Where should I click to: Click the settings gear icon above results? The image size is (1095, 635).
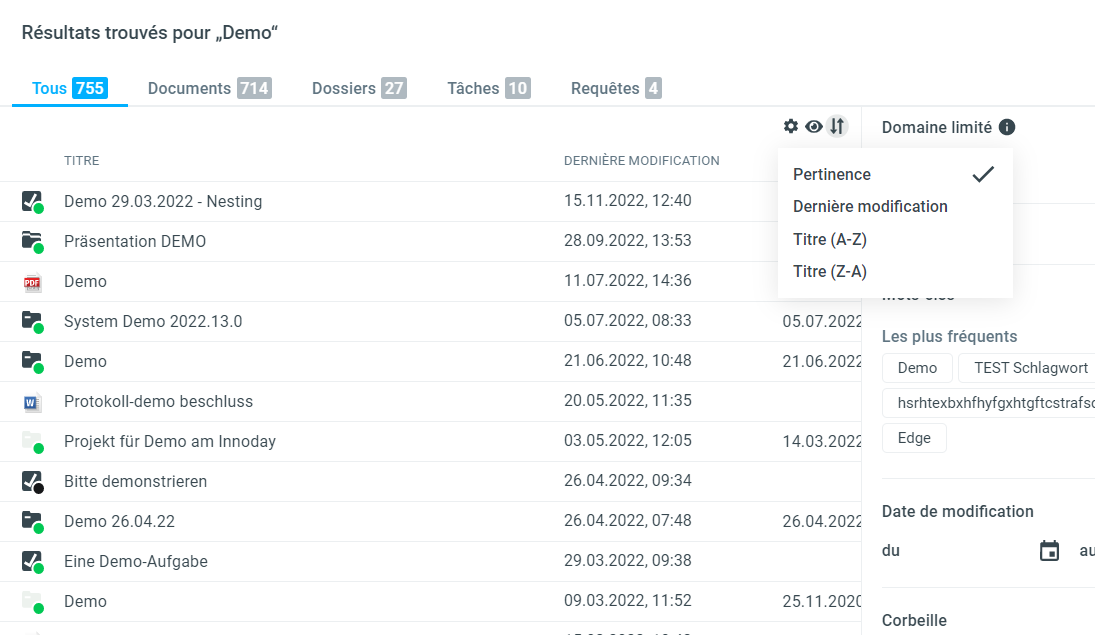pyautogui.click(x=791, y=126)
